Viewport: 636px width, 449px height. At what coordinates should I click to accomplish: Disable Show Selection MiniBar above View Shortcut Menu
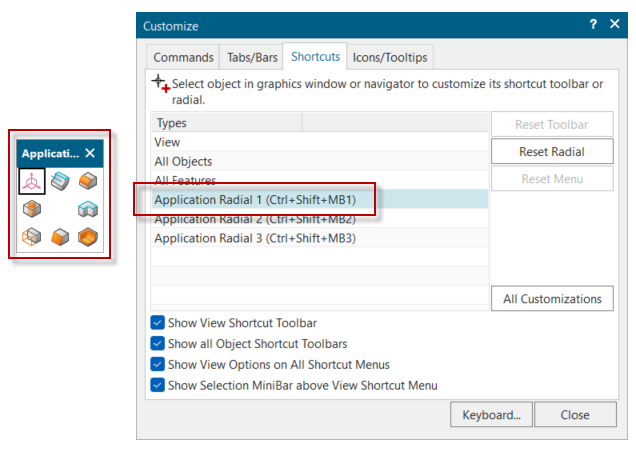pos(157,385)
